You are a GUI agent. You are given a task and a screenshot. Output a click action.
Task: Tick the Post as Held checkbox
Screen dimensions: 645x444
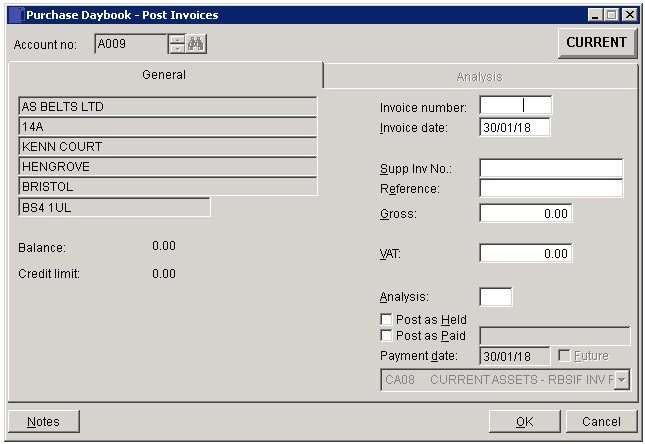[386, 320]
